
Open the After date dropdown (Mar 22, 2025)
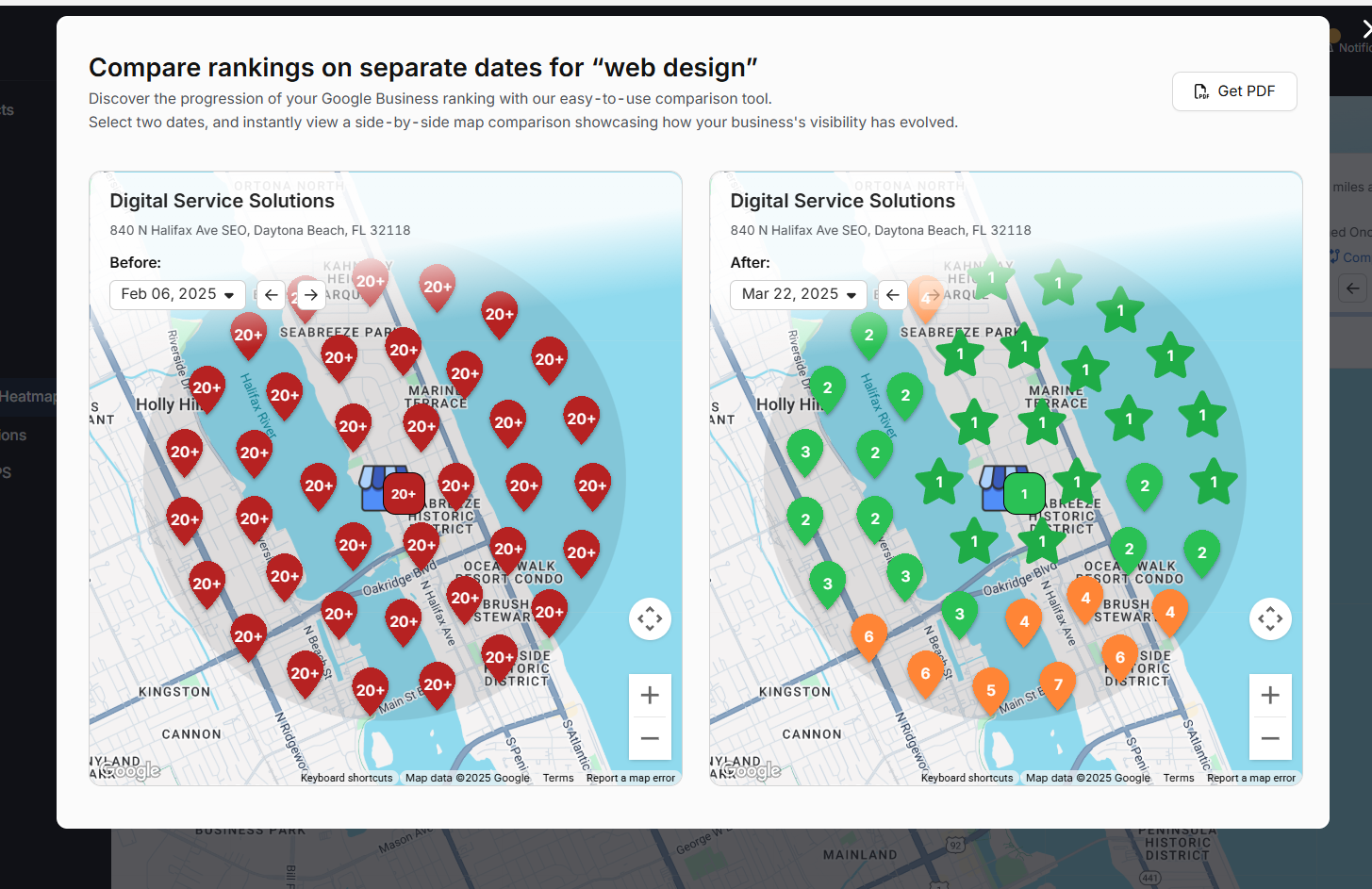pyautogui.click(x=798, y=294)
